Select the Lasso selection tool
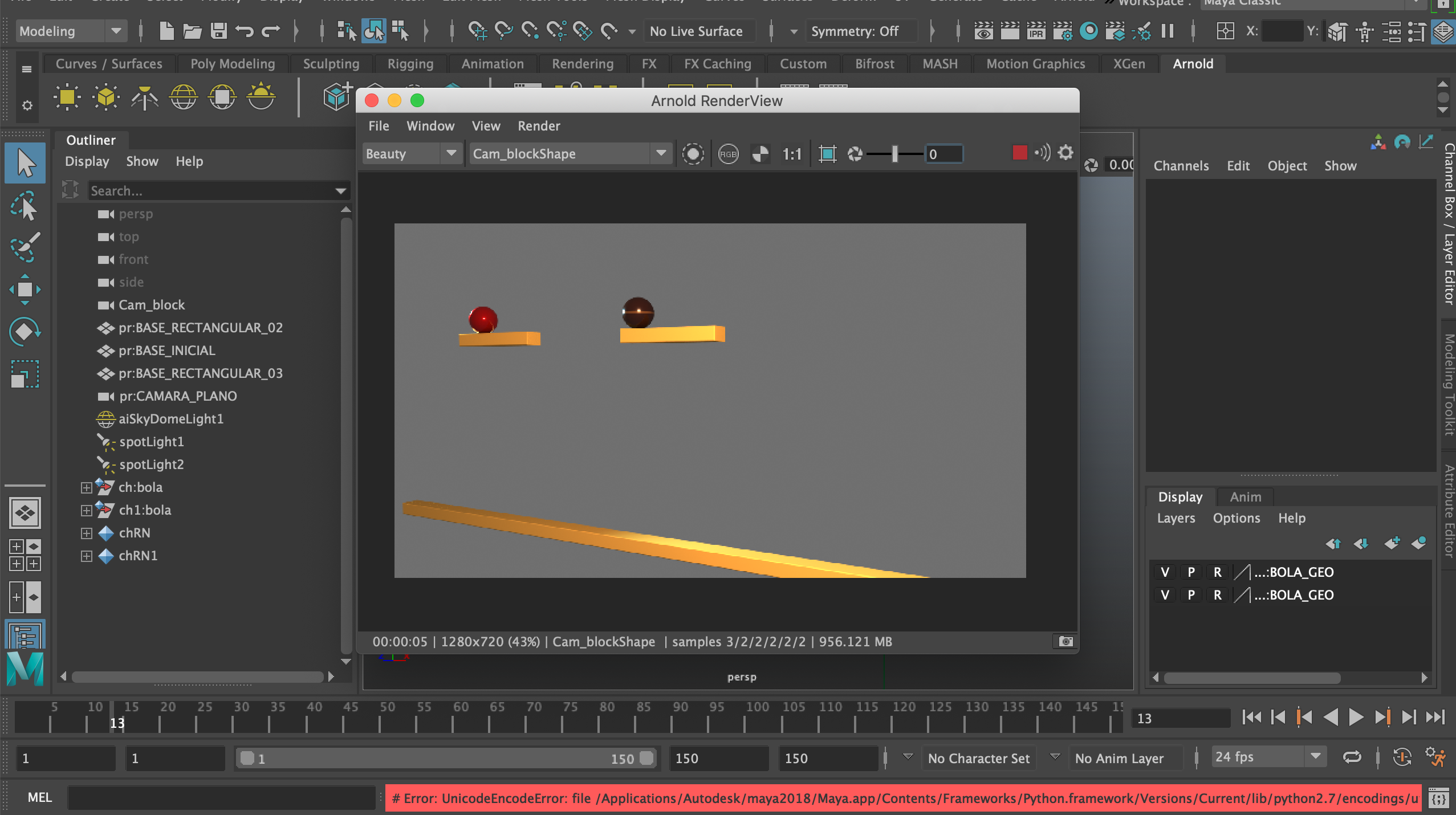The width and height of the screenshot is (1456, 815). [x=24, y=206]
